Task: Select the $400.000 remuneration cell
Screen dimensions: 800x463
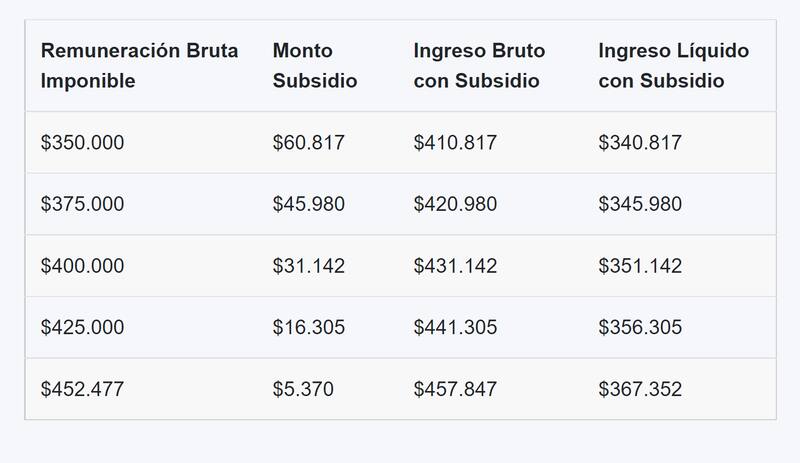Action: [82, 266]
